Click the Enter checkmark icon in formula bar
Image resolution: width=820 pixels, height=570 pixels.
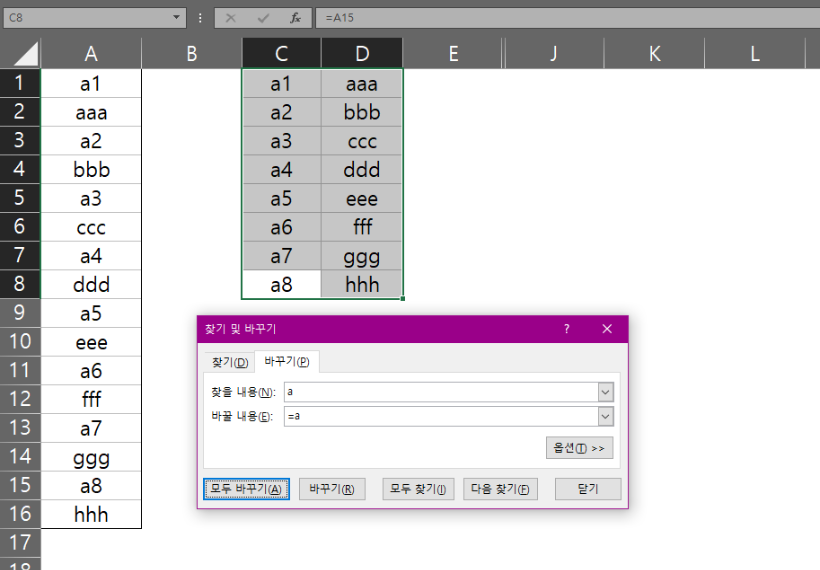[263, 18]
